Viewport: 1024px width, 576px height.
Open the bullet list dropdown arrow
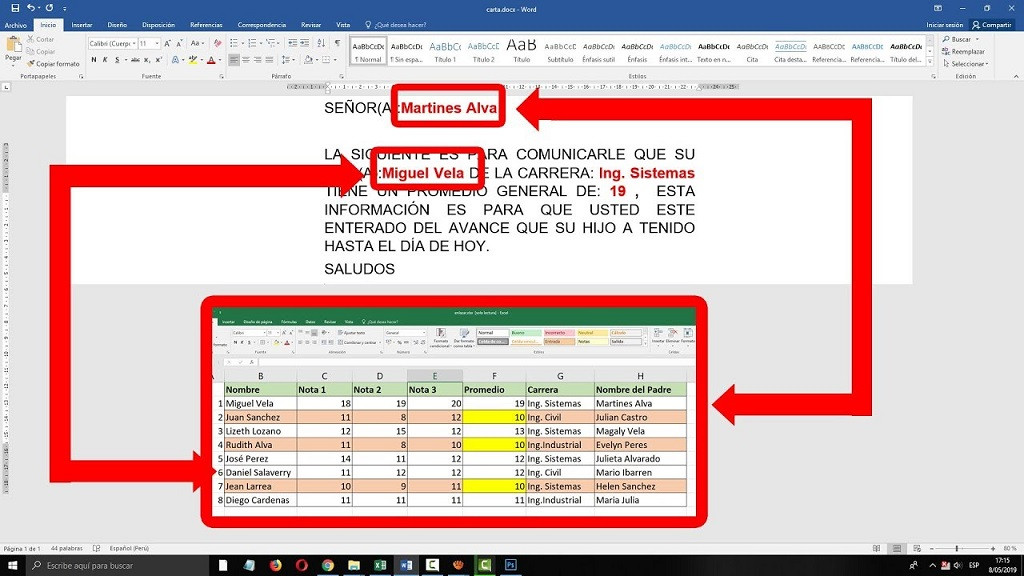coord(243,42)
